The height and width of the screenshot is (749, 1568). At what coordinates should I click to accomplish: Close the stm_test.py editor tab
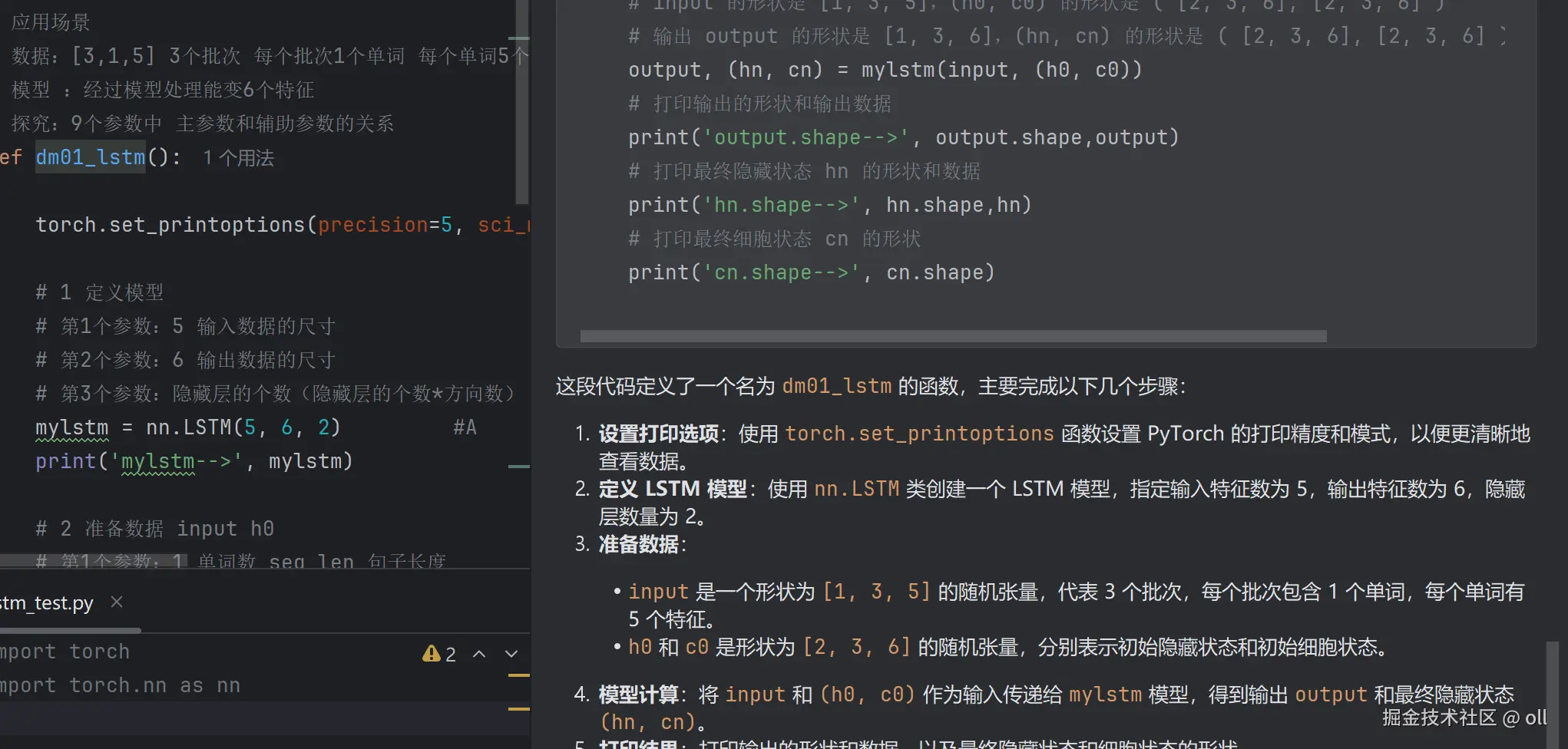[117, 602]
